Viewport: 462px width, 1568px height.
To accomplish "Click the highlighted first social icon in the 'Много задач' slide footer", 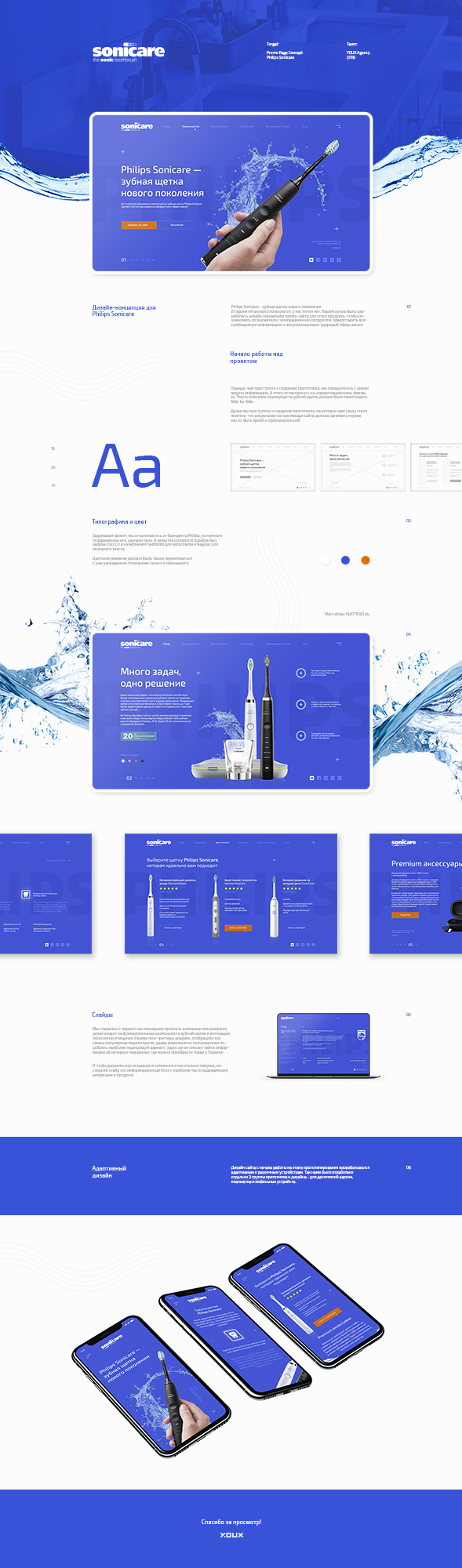I will click(311, 778).
